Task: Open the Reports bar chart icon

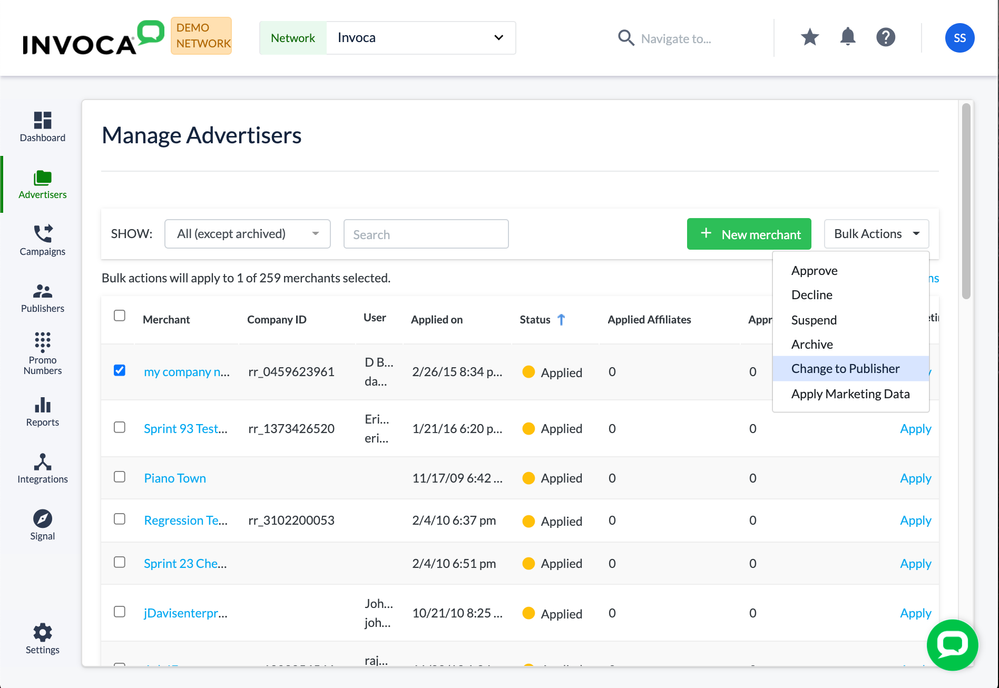Action: tap(42, 405)
